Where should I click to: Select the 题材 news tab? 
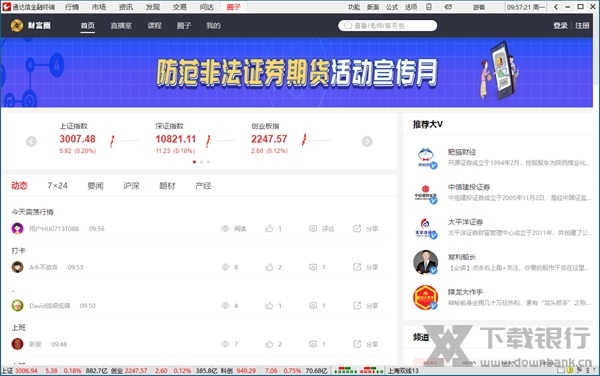point(167,186)
